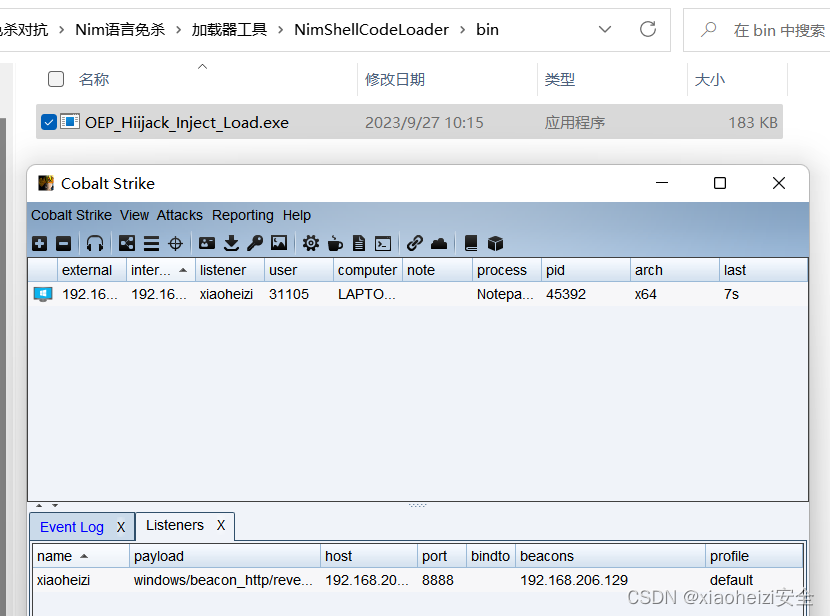Navigate to Nim语言免杀 breadcrumb folder
This screenshot has width=830, height=616.
[x=120, y=30]
